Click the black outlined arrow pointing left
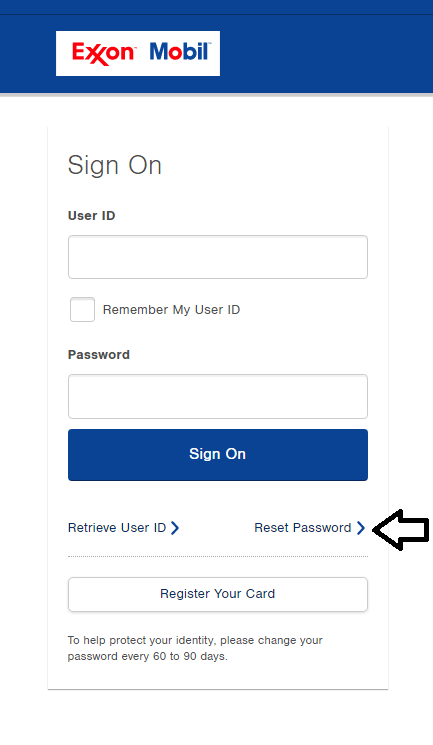Screen dimensions: 433x745 click(401, 530)
